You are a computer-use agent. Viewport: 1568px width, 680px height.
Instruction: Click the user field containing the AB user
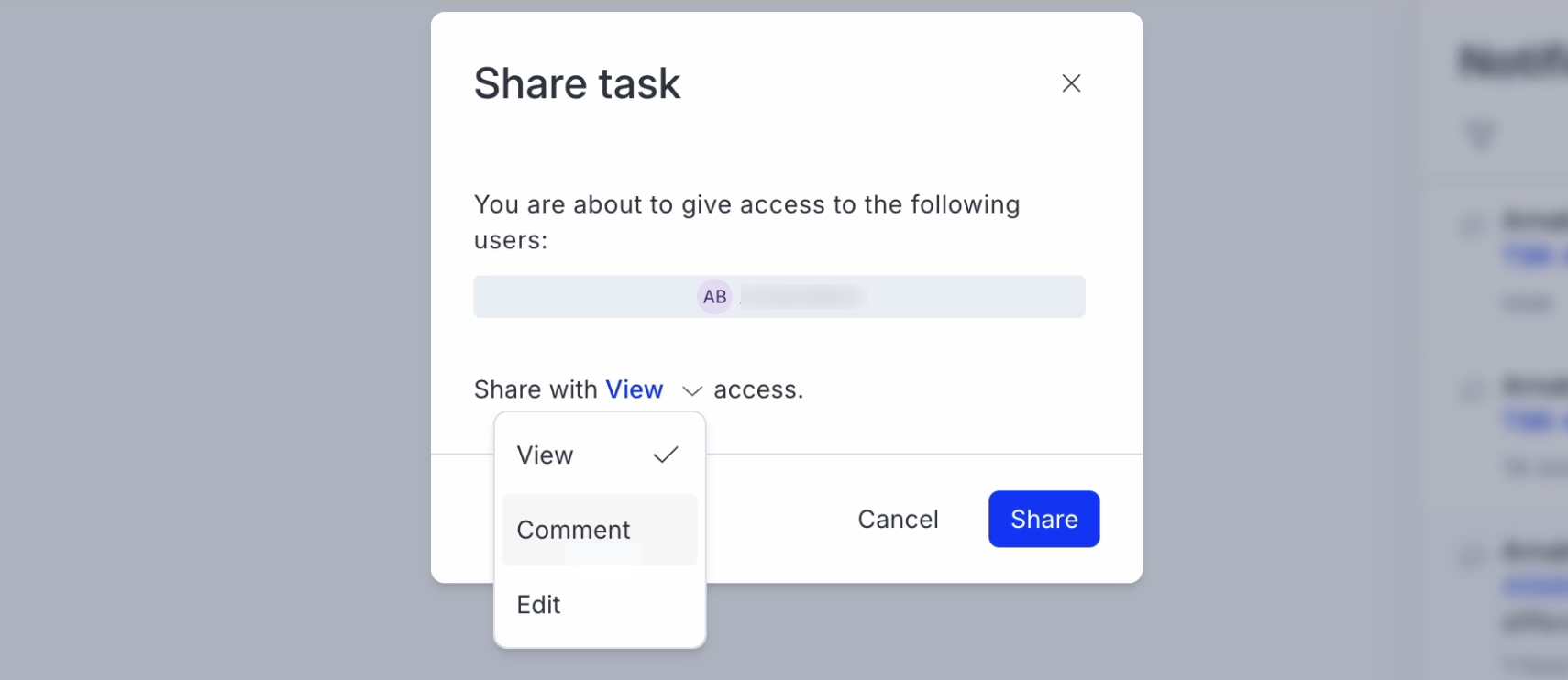(778, 296)
